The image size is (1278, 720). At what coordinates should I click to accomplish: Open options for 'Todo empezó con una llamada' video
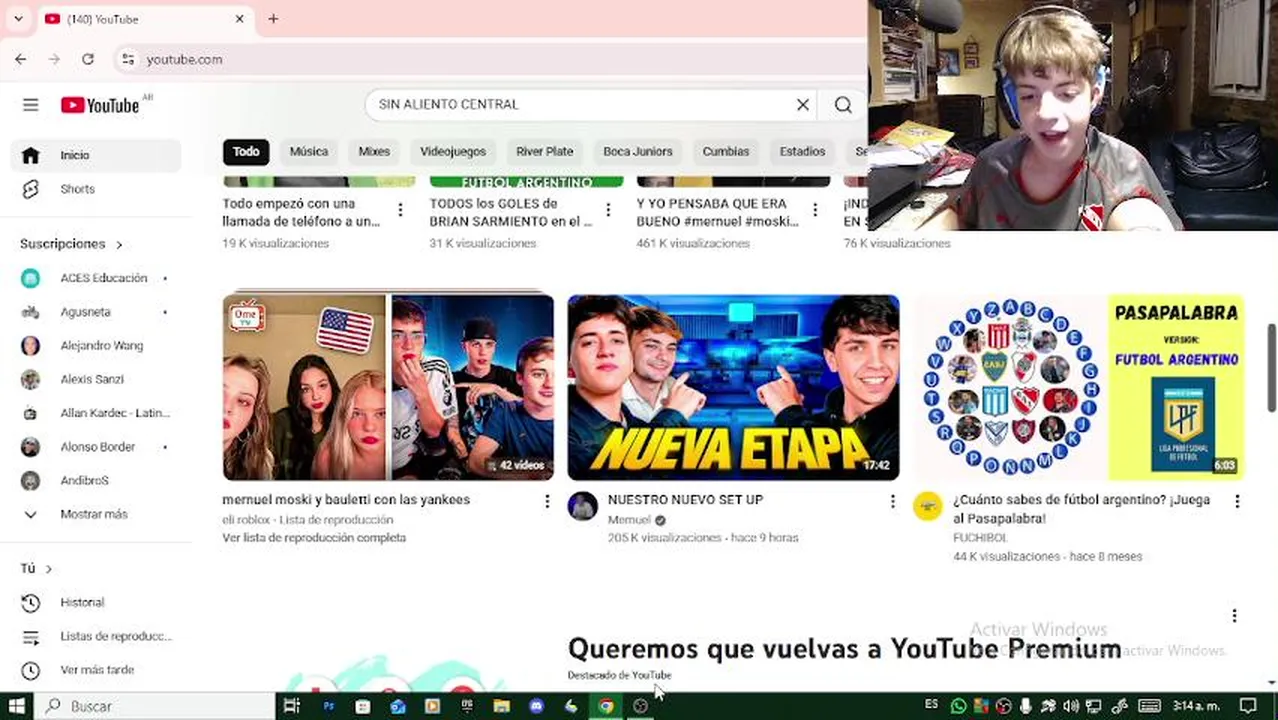coord(400,210)
